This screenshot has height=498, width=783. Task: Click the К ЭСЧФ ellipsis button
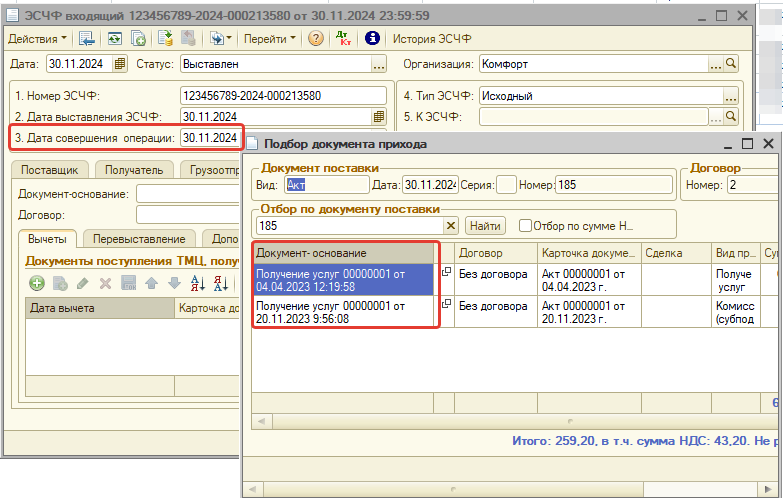tap(716, 117)
